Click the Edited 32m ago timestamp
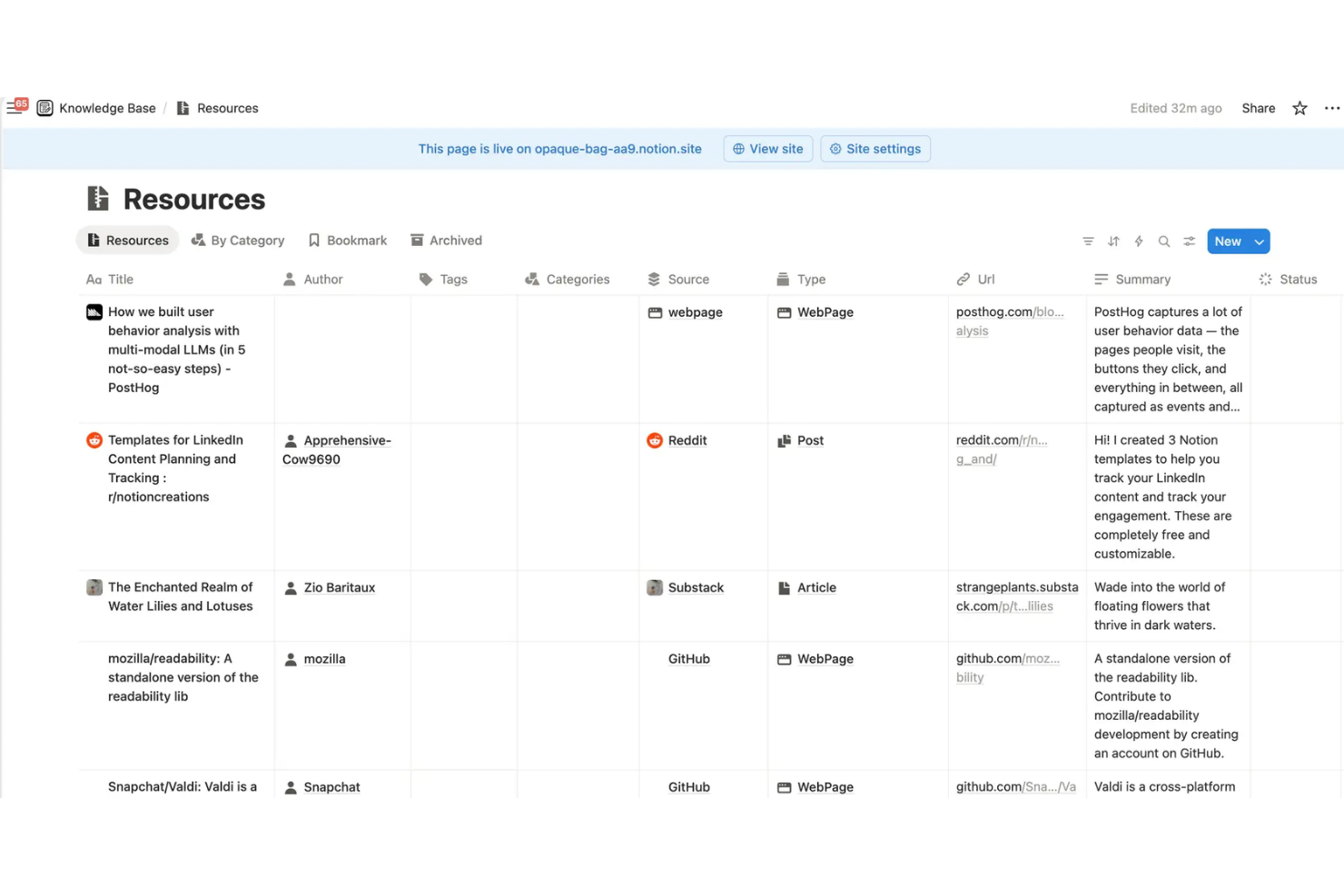 [x=1175, y=108]
